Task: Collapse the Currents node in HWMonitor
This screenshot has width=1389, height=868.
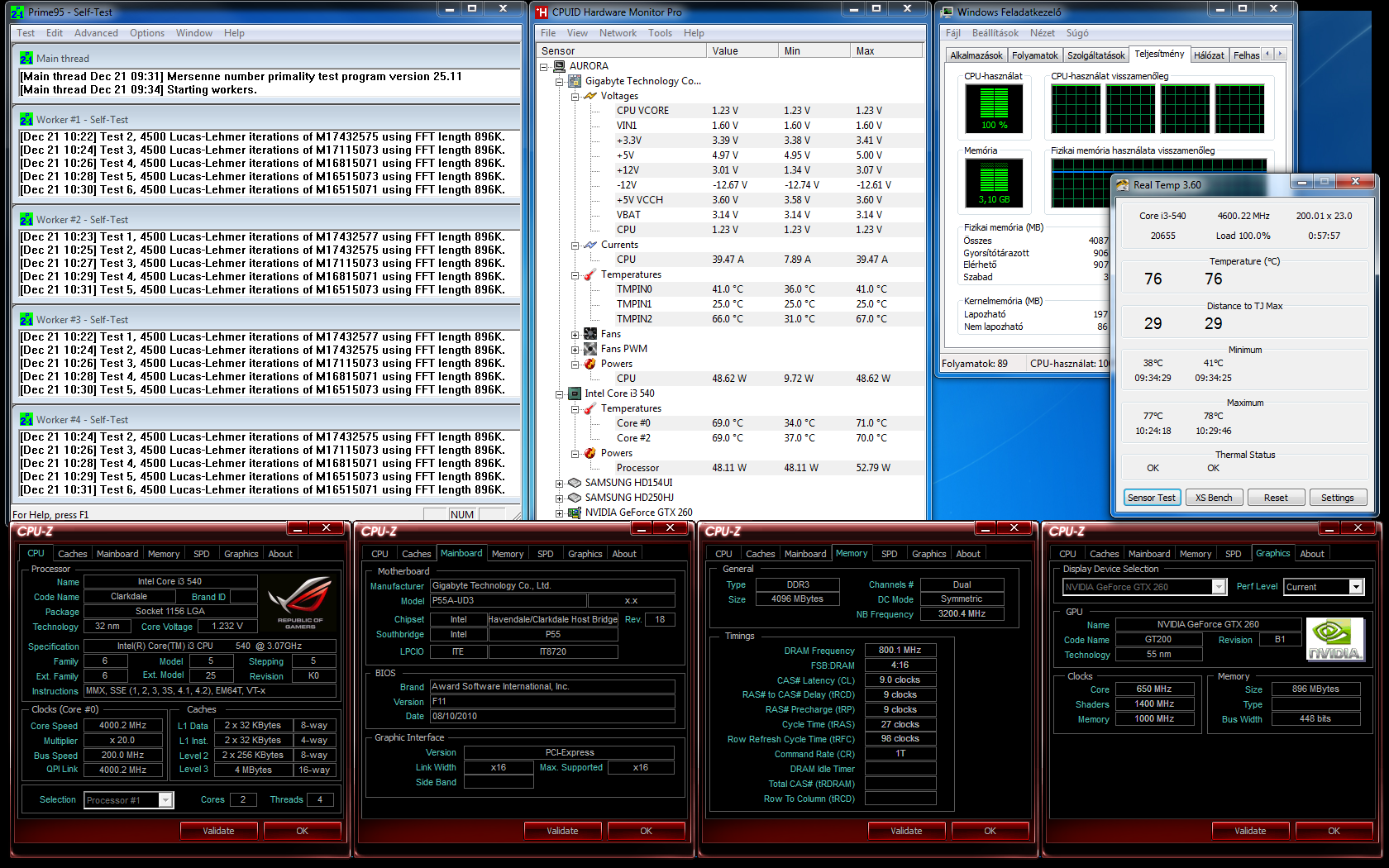Action: tap(575, 246)
